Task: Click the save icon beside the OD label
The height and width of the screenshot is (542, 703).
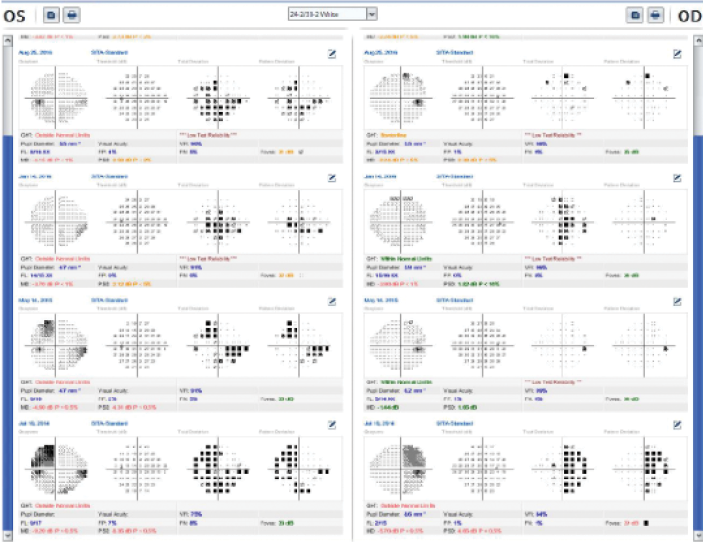Action: pyautogui.click(x=635, y=15)
